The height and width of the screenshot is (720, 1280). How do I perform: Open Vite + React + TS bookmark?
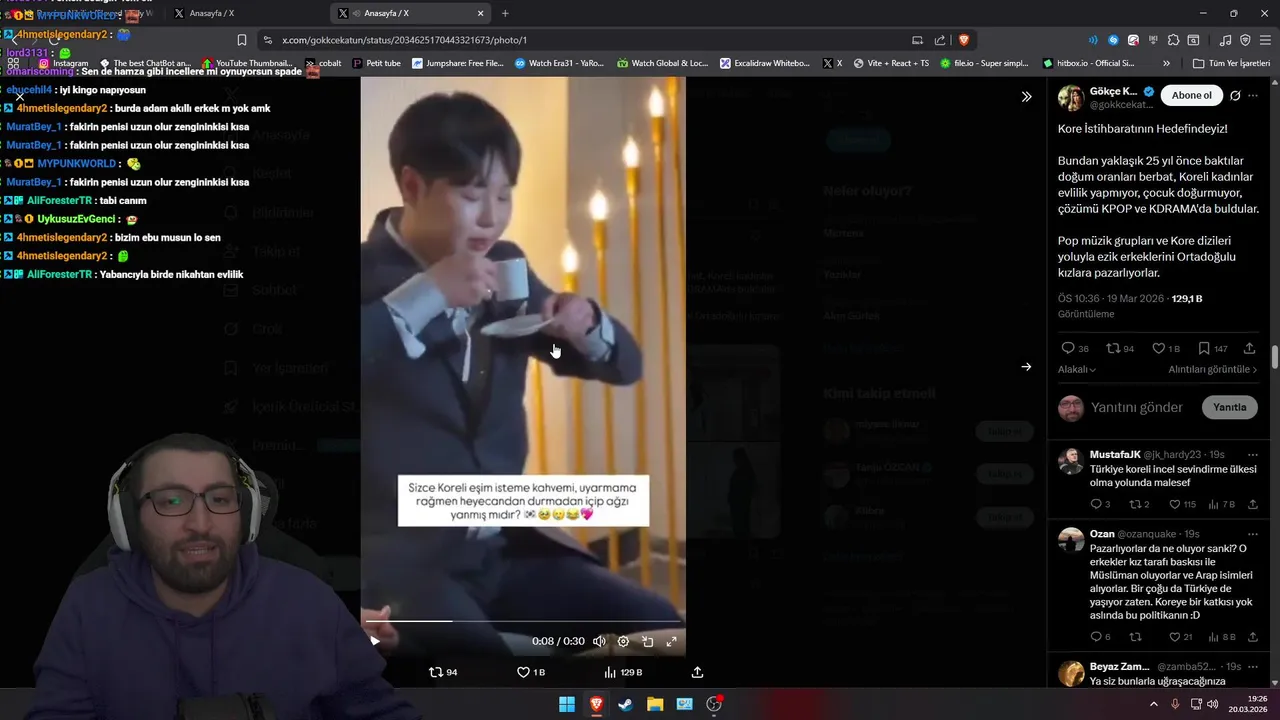[x=891, y=63]
